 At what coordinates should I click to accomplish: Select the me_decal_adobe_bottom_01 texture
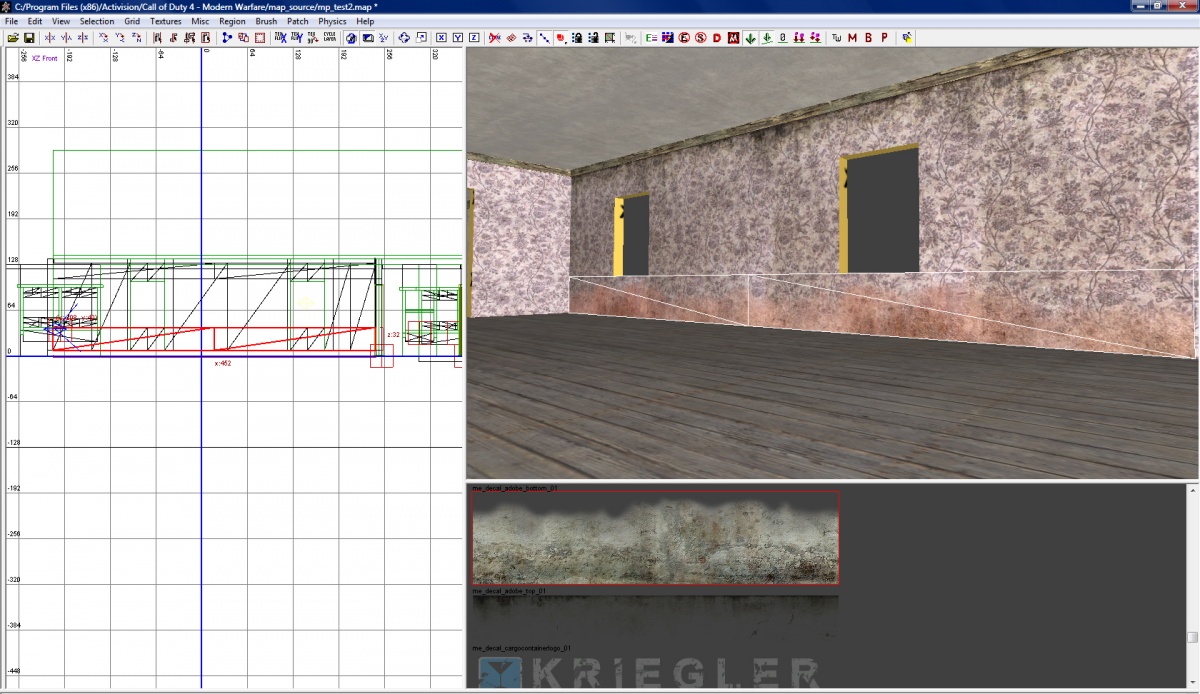click(655, 537)
